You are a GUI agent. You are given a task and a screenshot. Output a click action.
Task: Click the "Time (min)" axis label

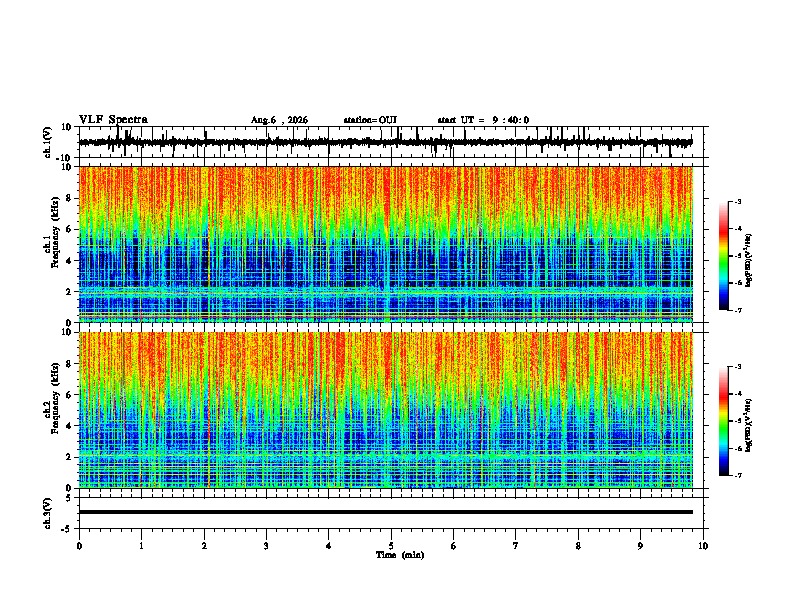tap(400, 555)
